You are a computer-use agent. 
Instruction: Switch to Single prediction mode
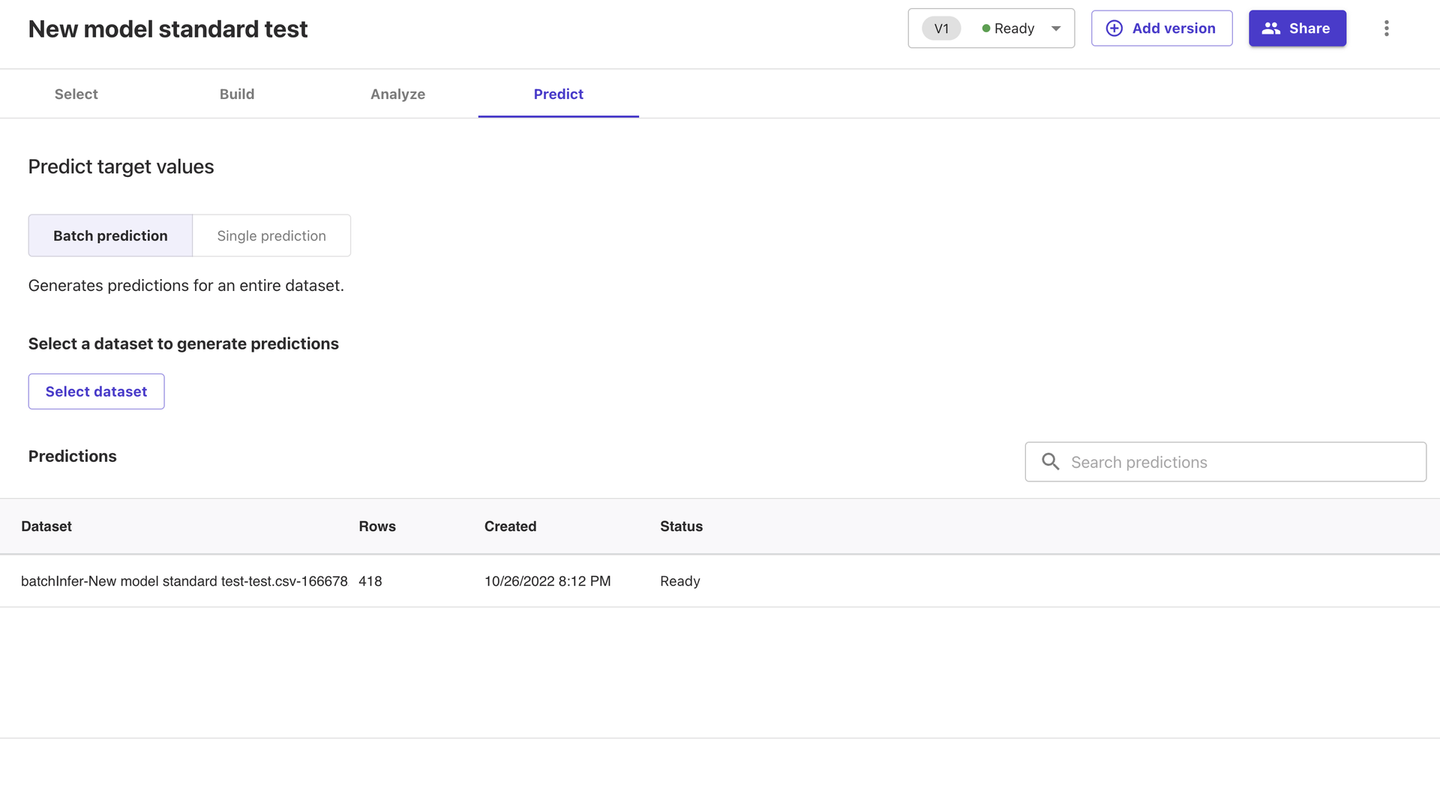271,236
